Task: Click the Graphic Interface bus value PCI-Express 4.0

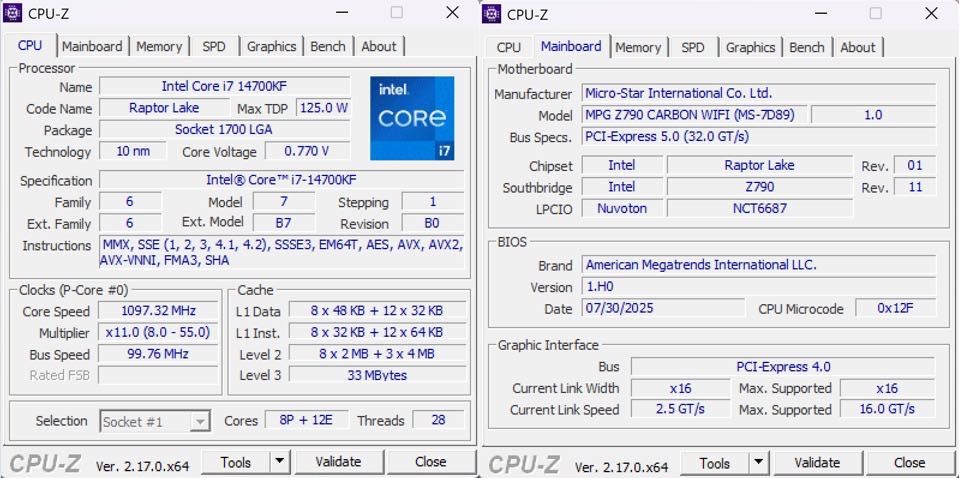Action: coord(783,367)
